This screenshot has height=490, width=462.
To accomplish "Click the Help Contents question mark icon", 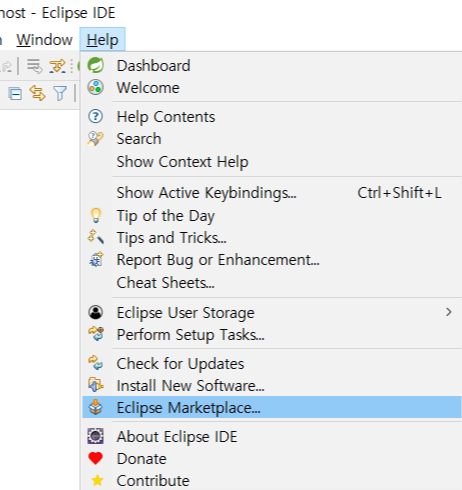I will (96, 116).
